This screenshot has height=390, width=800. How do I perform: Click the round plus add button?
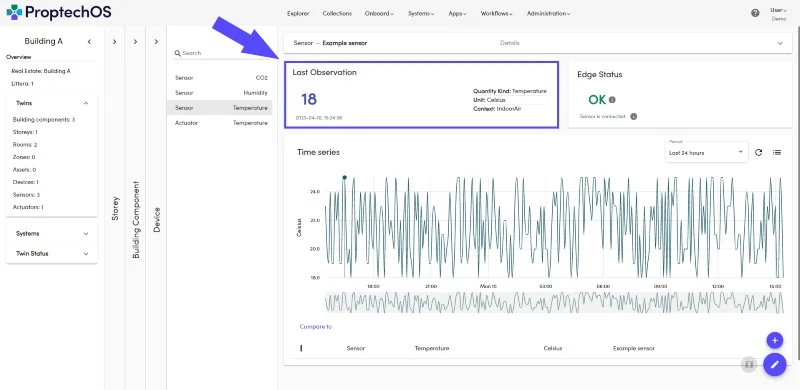[774, 340]
